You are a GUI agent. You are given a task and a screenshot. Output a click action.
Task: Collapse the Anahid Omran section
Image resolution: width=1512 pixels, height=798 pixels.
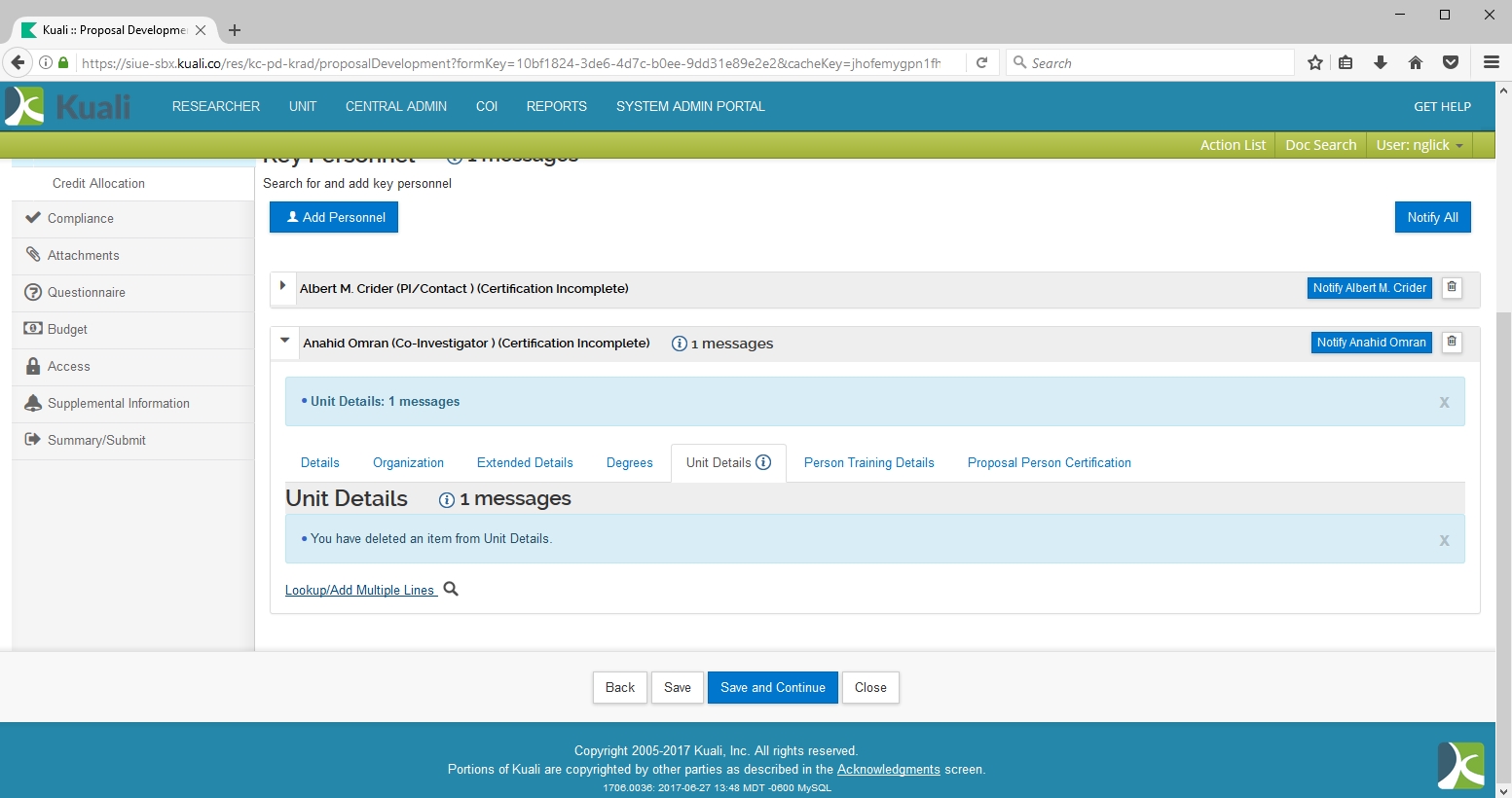[285, 342]
